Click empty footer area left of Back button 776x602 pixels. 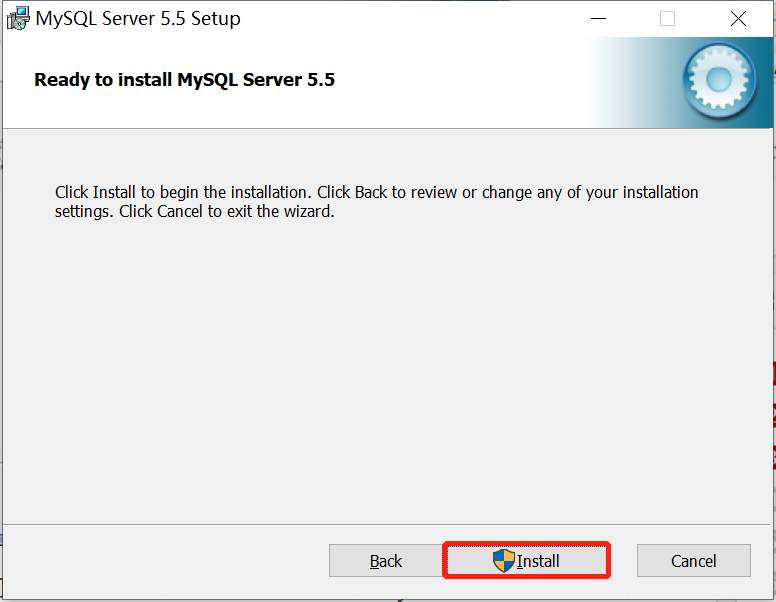pos(160,561)
